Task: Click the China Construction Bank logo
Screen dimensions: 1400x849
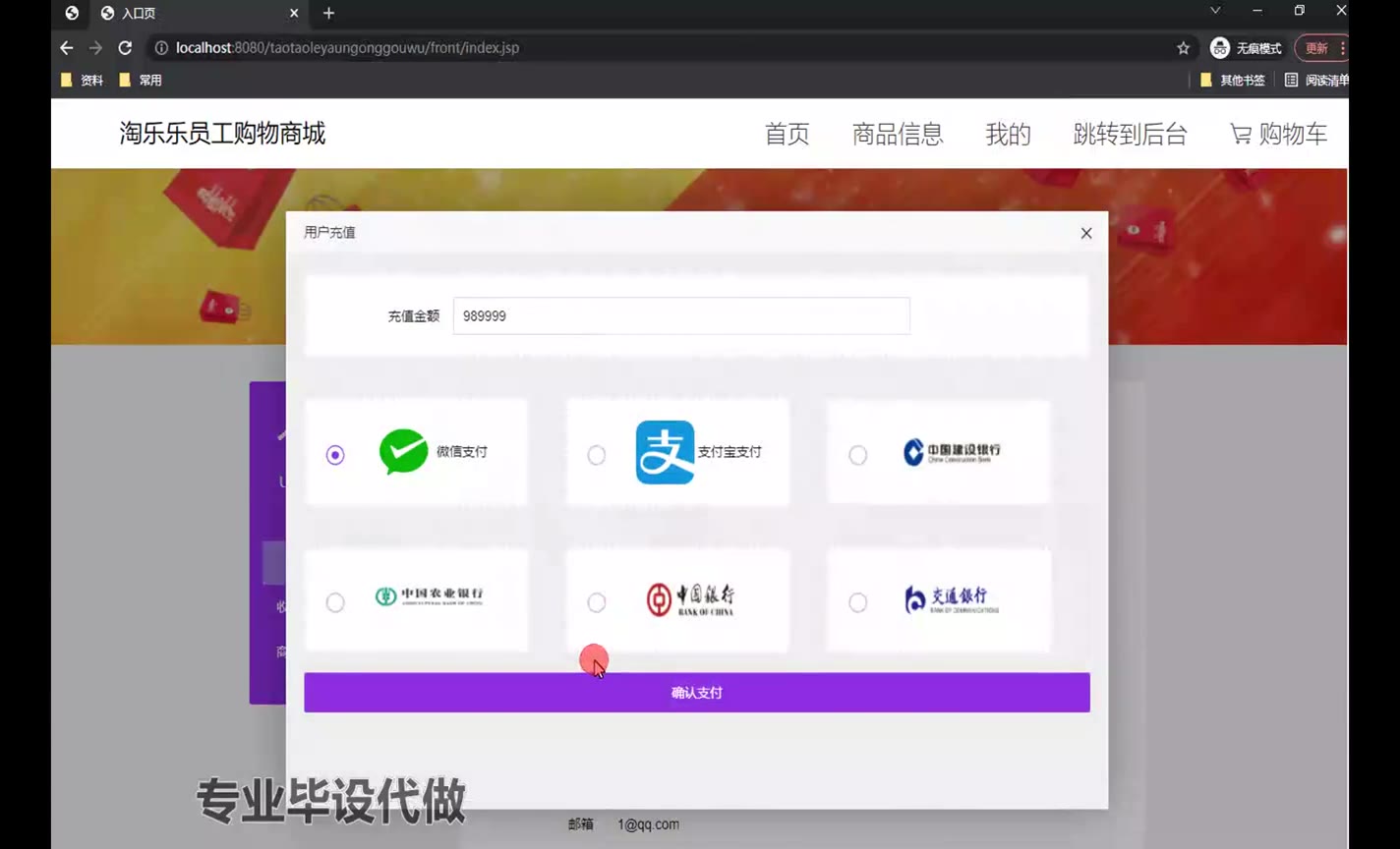Action: 952,452
